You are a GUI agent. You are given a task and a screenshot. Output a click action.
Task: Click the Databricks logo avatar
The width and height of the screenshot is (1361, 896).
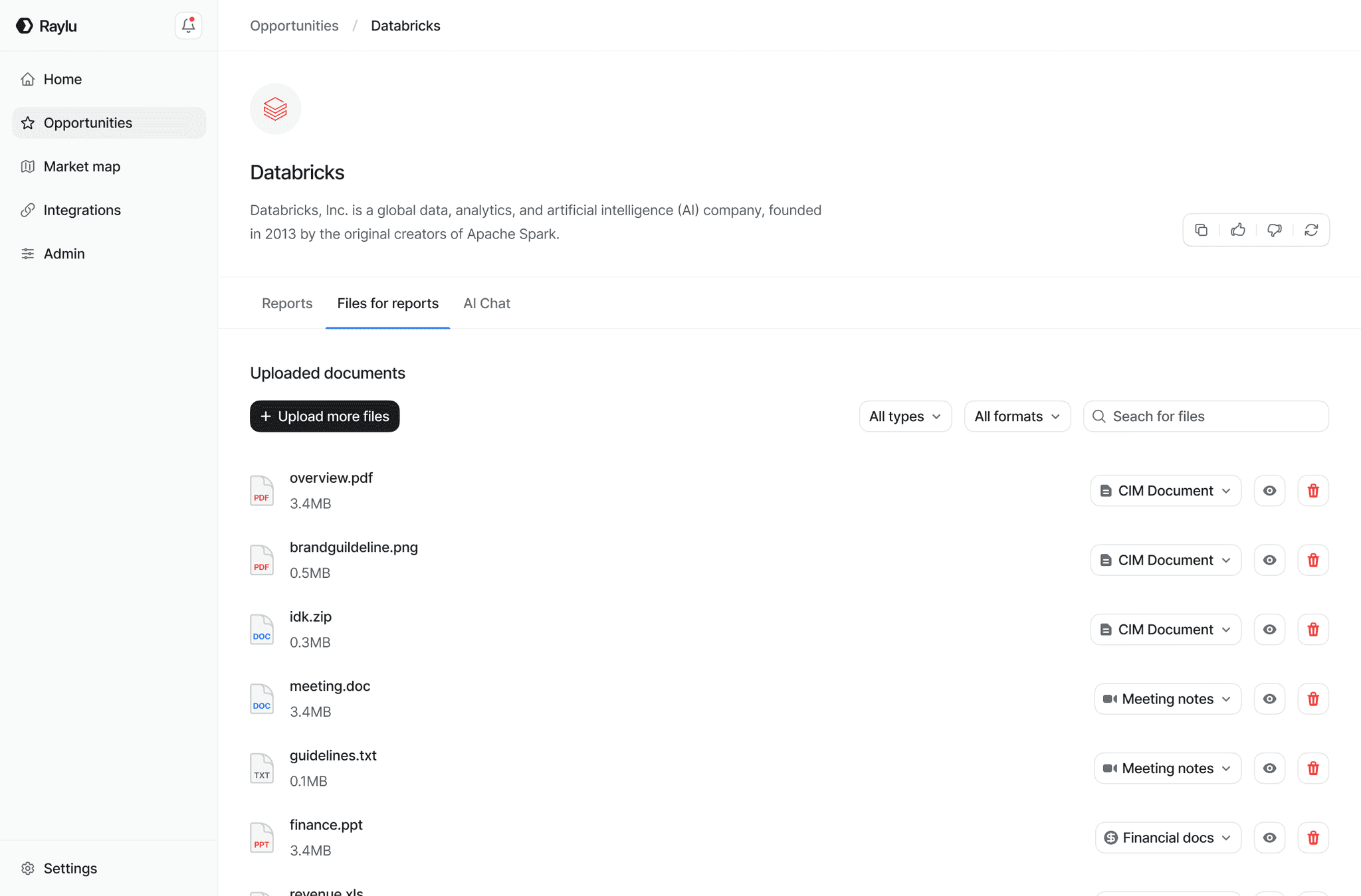tap(275, 109)
